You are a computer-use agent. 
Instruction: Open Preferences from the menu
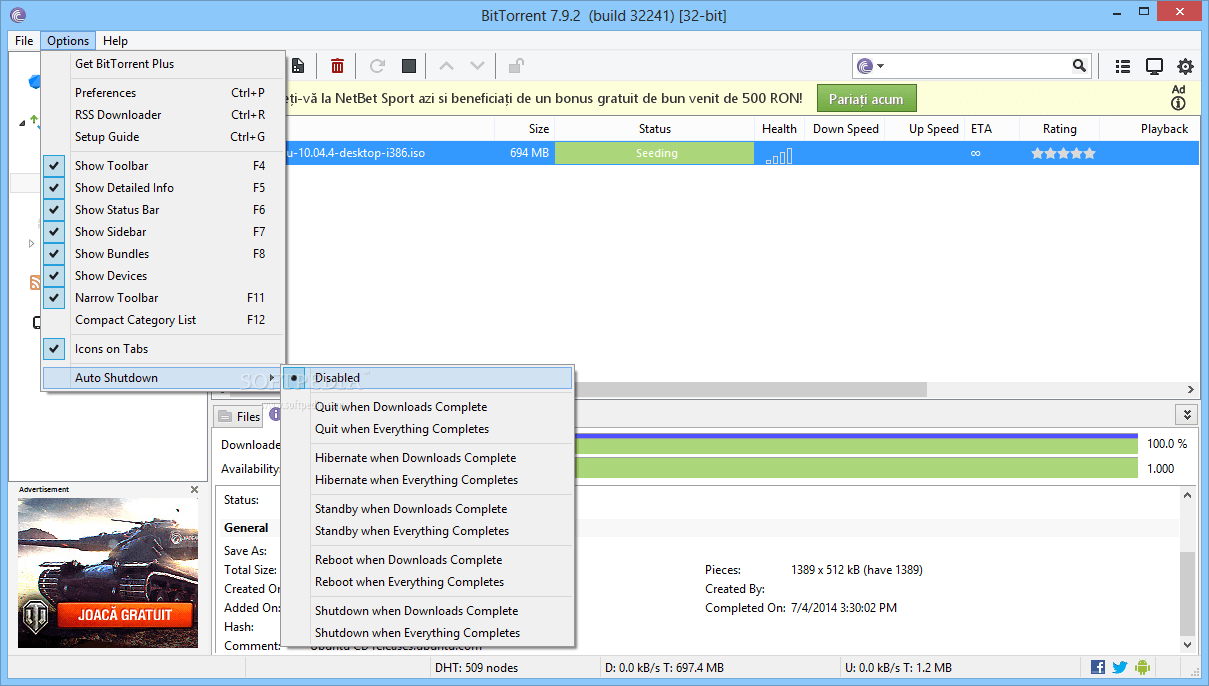[x=163, y=93]
